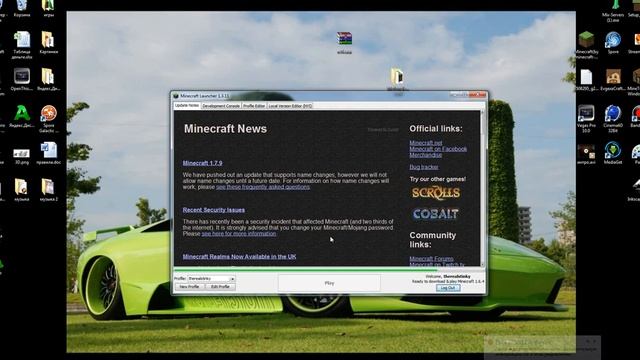Image resolution: width=640 pixels, height=360 pixels.
Task: Follow the frequently asked questions link
Action: point(263,187)
